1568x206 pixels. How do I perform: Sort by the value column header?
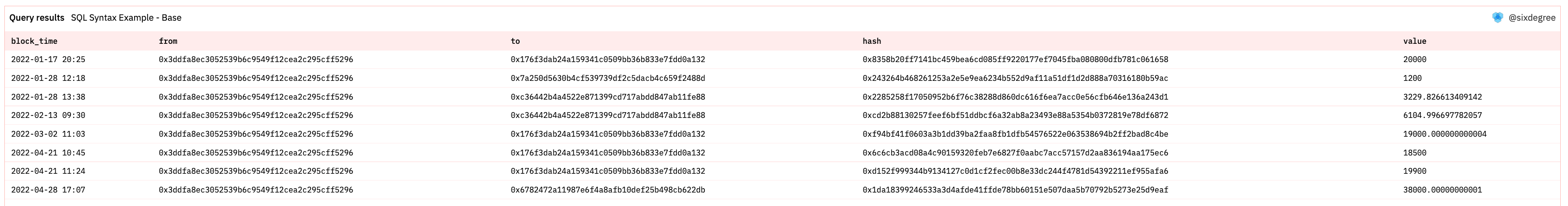pos(1415,41)
